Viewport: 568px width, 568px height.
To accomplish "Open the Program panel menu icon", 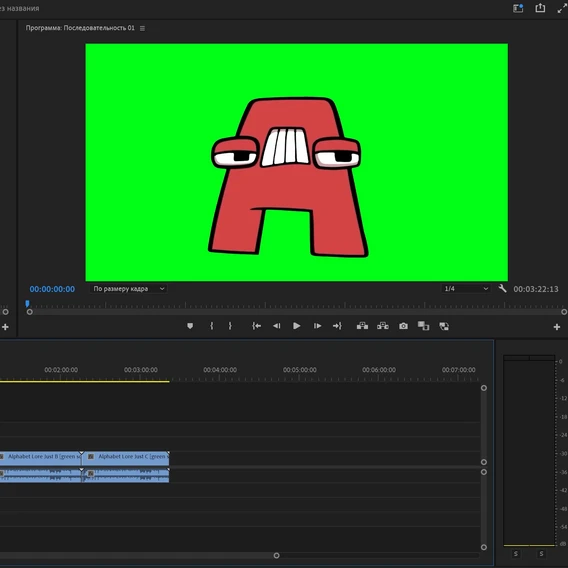I will (142, 28).
